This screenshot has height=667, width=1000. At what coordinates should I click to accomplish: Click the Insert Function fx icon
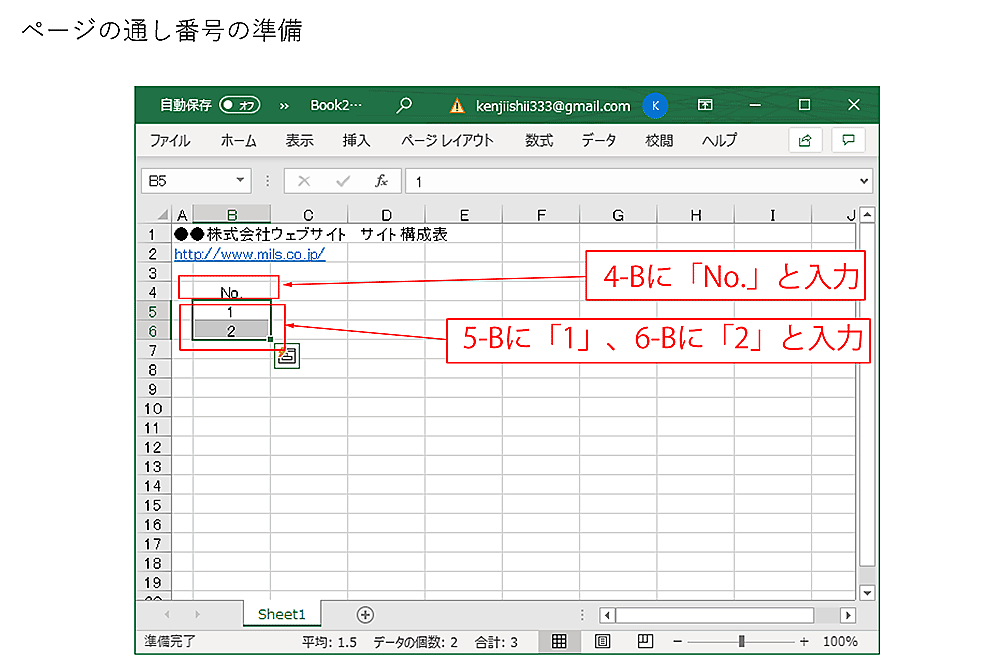pos(381,181)
